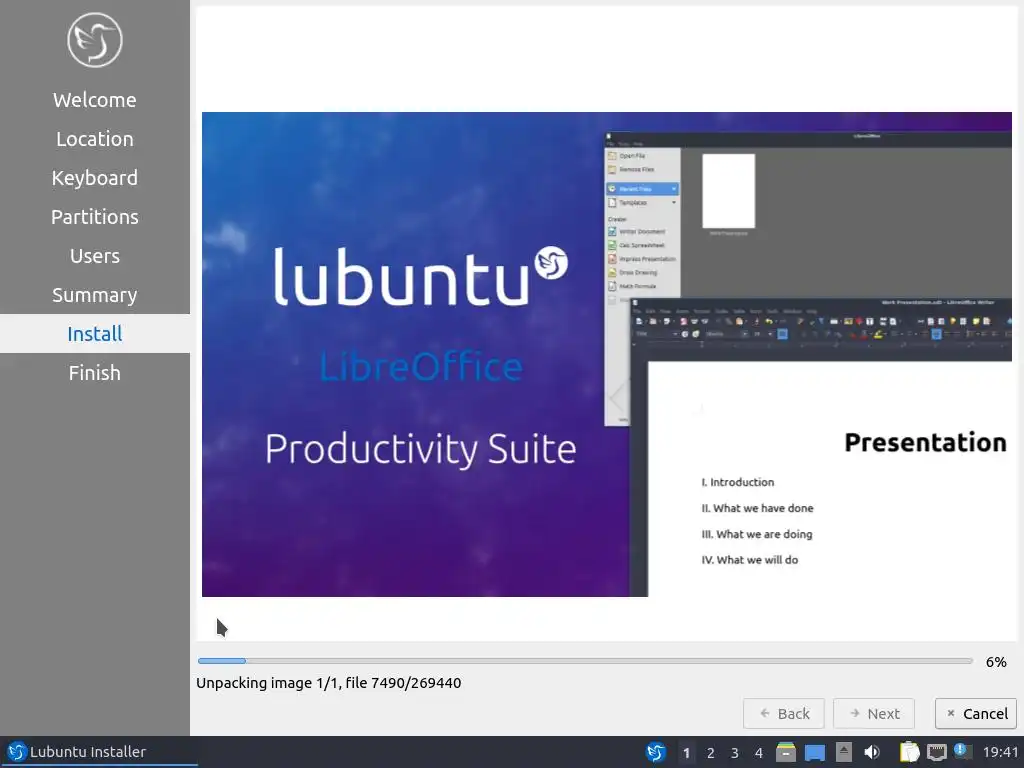
Task: Switch to virtual desktop 2
Action: point(711,753)
